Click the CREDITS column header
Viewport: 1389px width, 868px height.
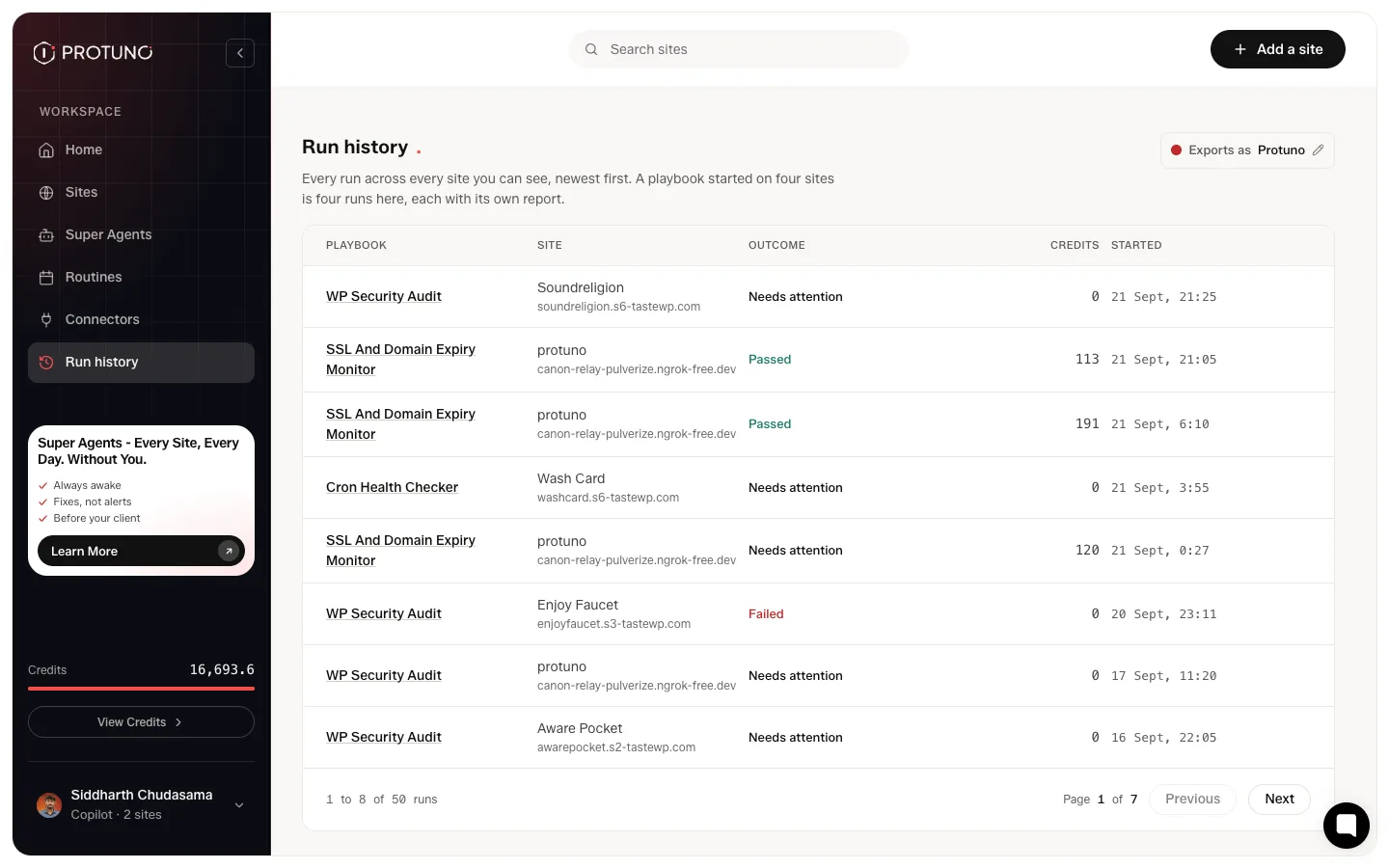tap(1075, 246)
